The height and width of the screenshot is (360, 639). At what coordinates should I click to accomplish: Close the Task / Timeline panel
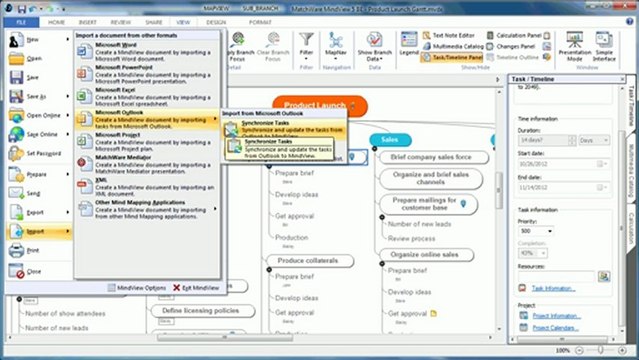click(622, 79)
